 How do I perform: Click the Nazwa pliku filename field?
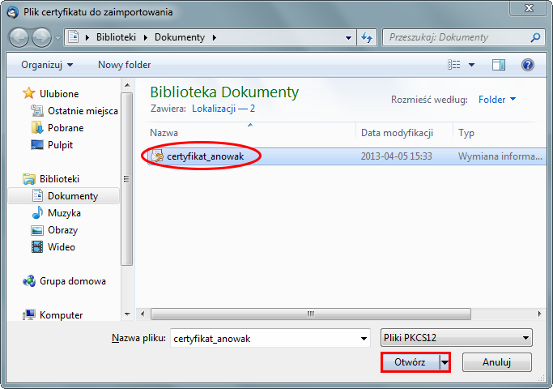[x=270, y=338]
